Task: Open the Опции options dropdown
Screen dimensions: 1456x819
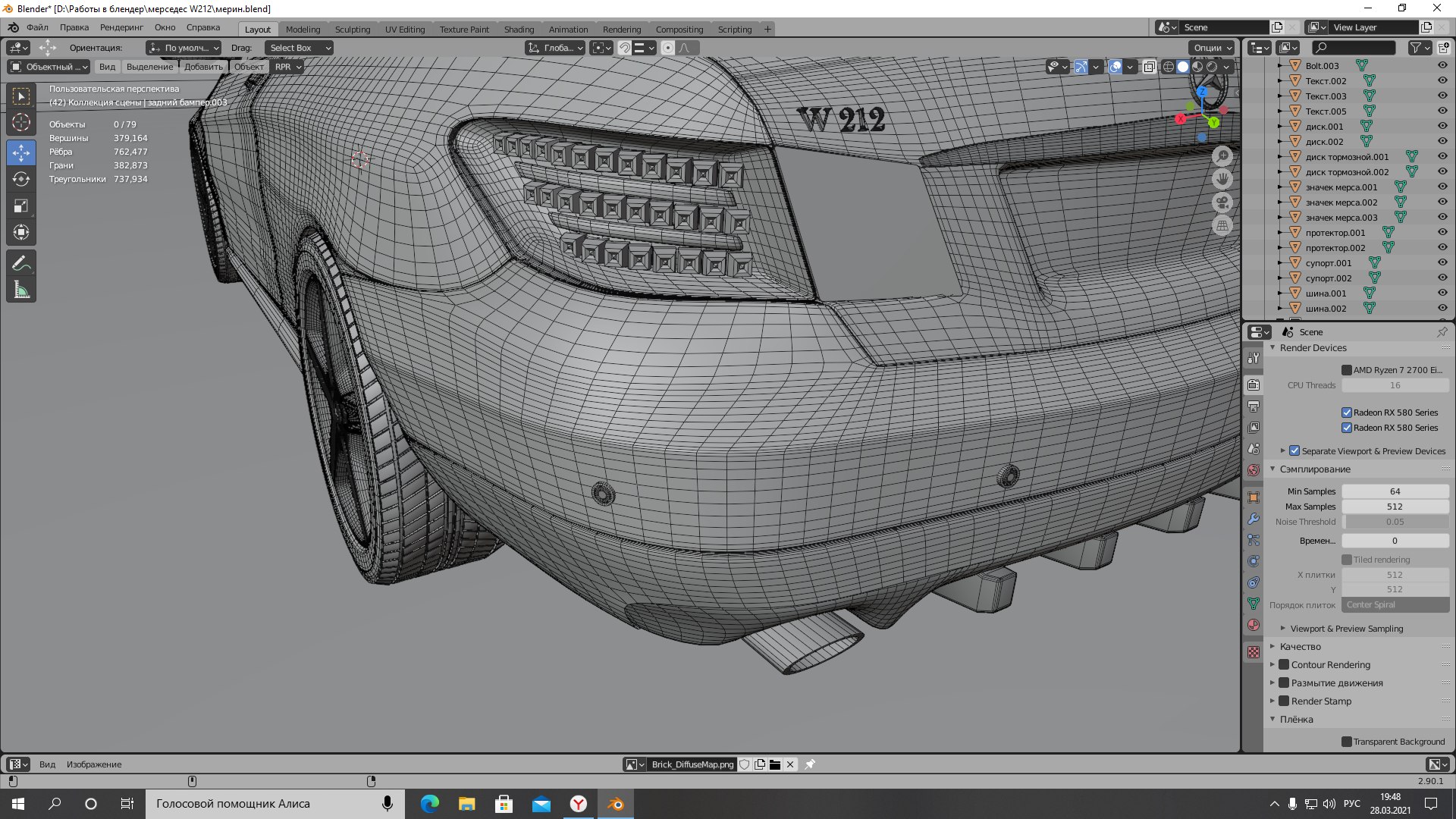Action: point(1213,48)
